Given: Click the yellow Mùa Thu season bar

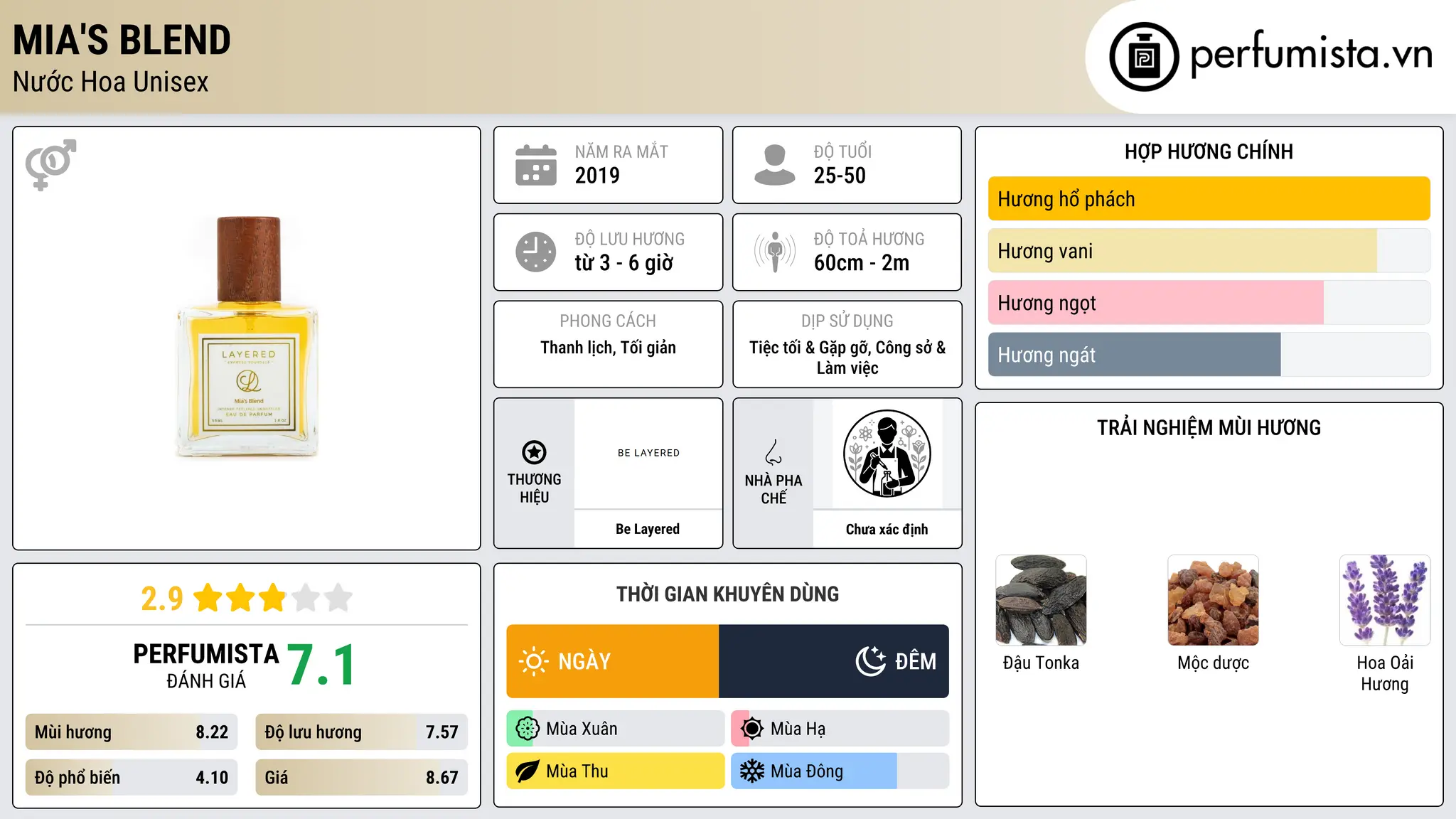Looking at the screenshot, I should [x=616, y=771].
